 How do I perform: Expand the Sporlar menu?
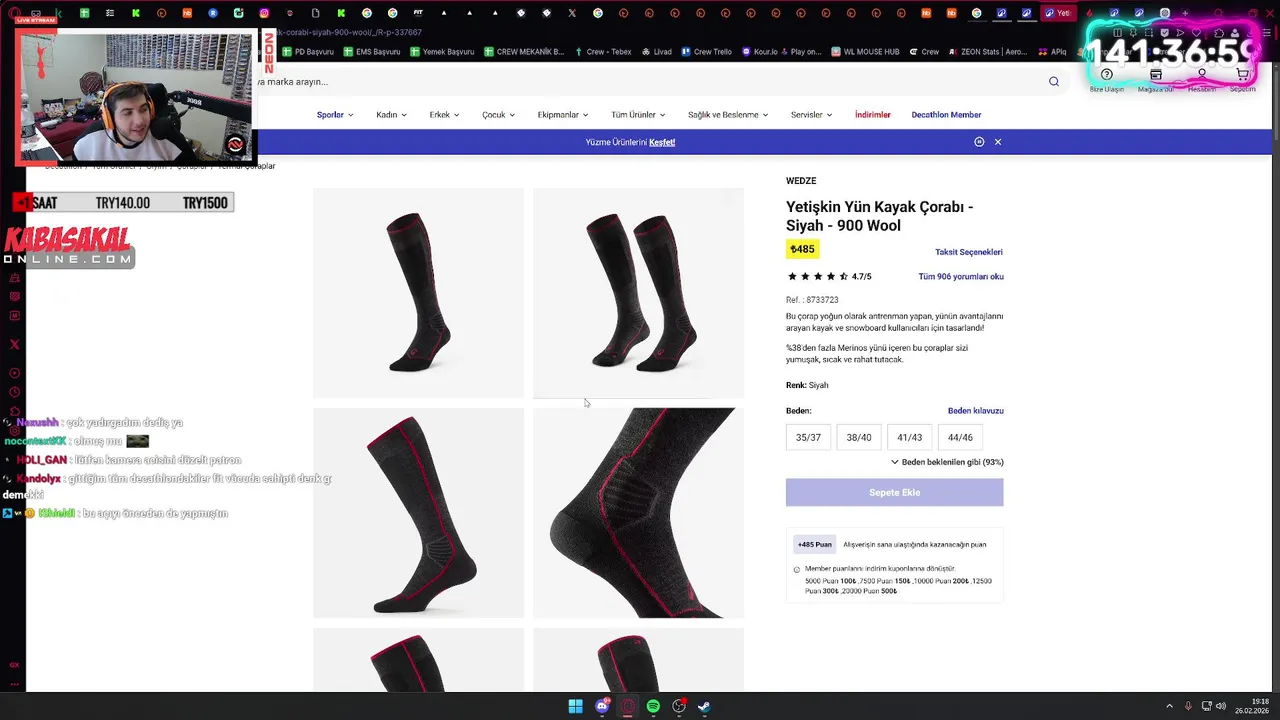[335, 115]
